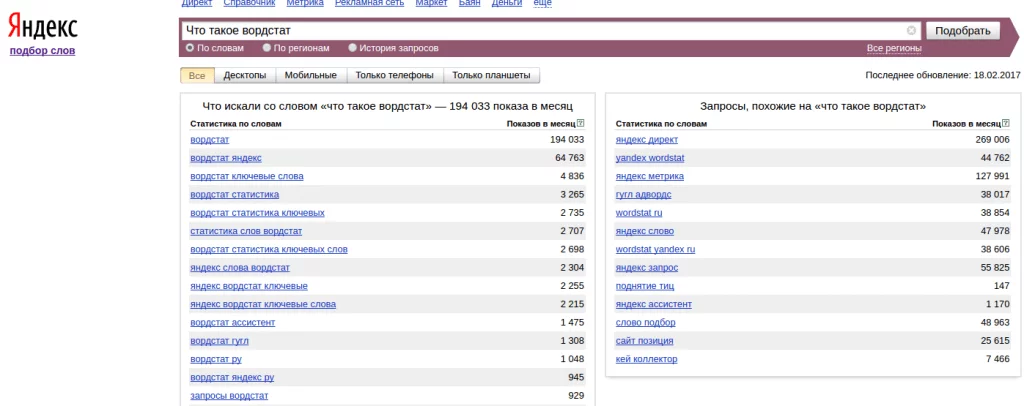This screenshot has width=1024, height=406.
Task: Open яндекс вордстат ключевые слова link
Action: [263, 304]
